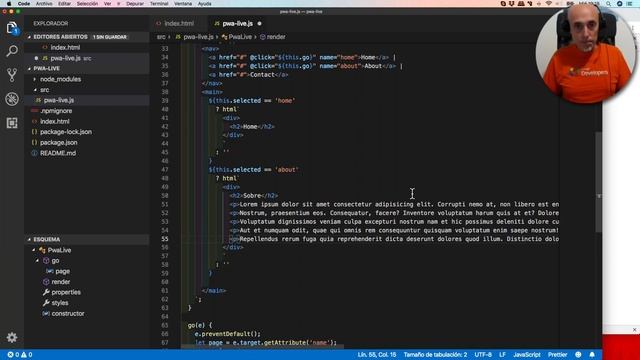This screenshot has height=360, width=640.
Task: Open the Archivo menu
Action: point(44,4)
